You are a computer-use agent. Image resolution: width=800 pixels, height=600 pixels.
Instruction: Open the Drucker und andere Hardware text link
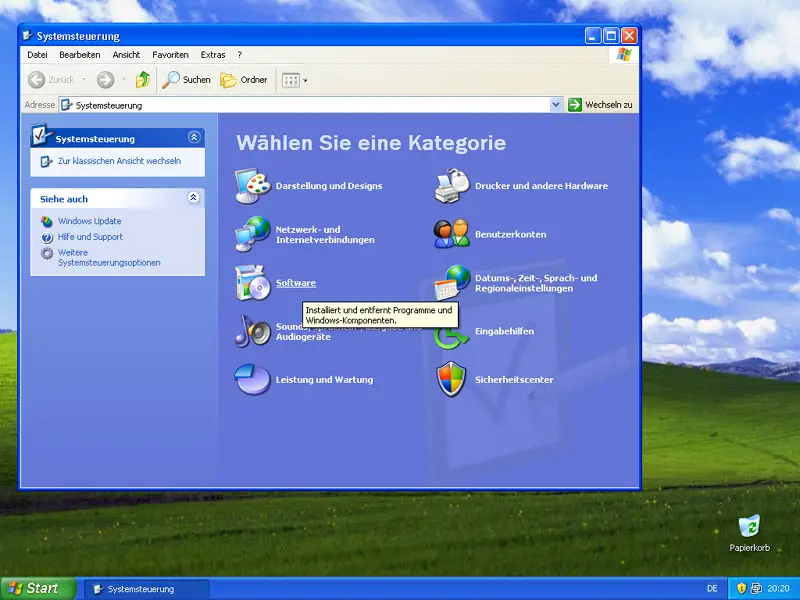point(542,186)
